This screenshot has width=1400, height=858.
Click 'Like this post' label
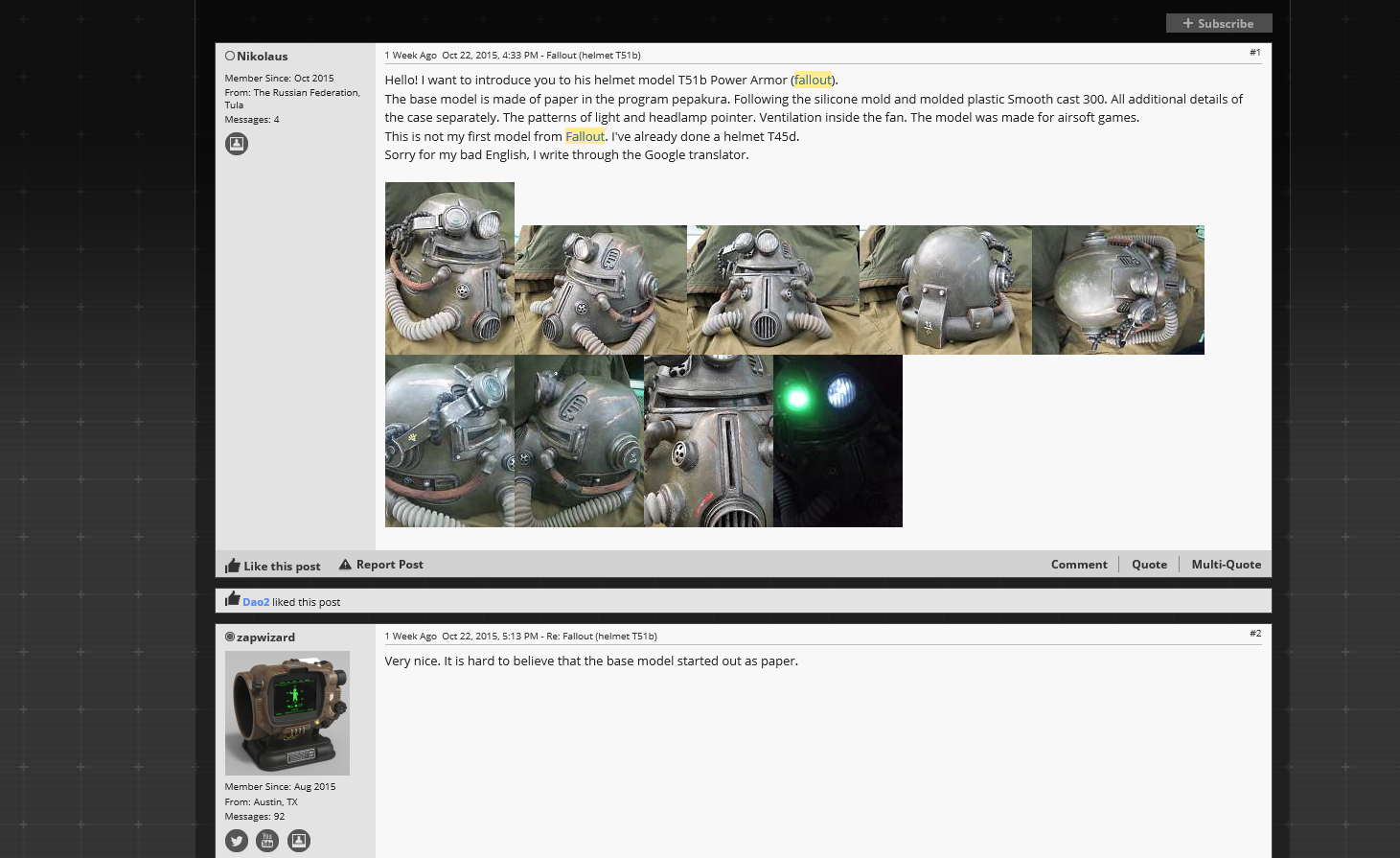[282, 567]
